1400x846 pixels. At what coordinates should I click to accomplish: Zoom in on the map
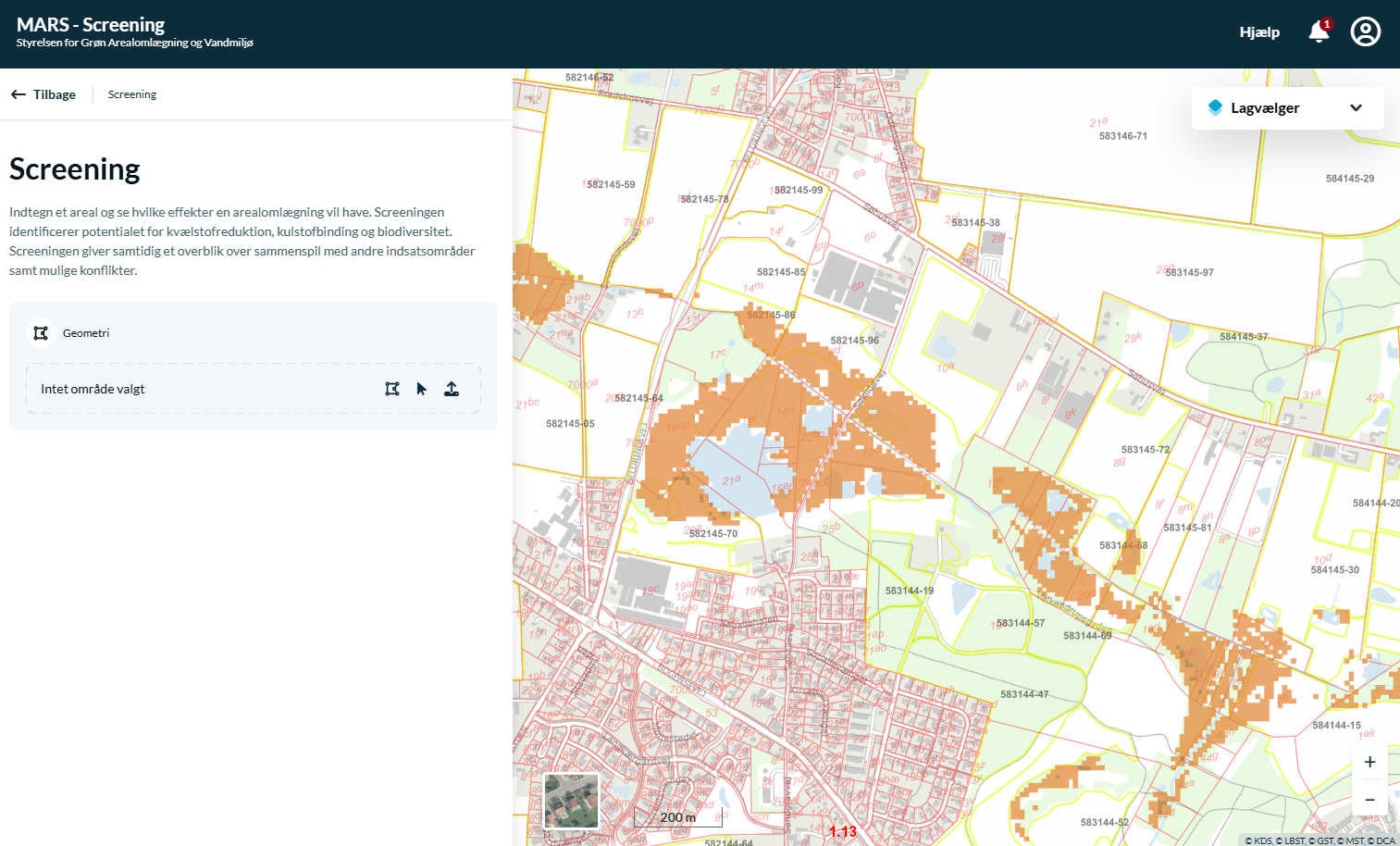pyautogui.click(x=1369, y=762)
